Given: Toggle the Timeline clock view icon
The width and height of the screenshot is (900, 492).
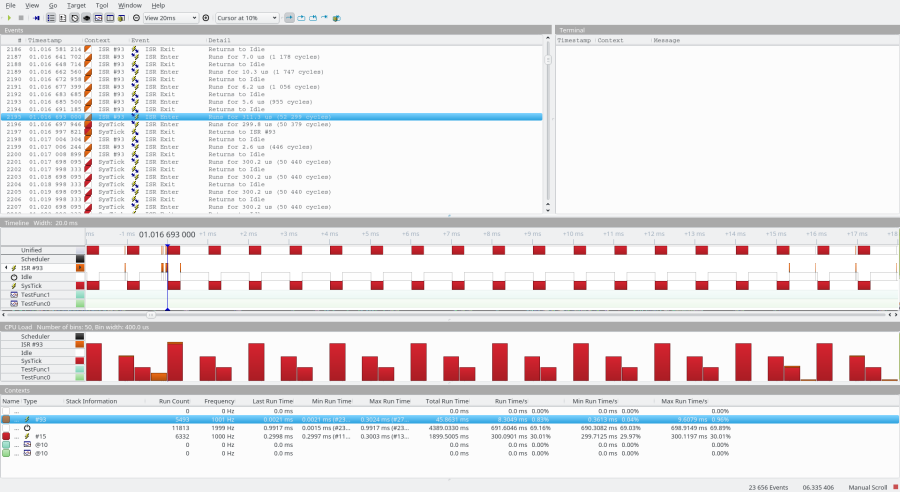Looking at the screenshot, I should pyautogui.click(x=75, y=18).
